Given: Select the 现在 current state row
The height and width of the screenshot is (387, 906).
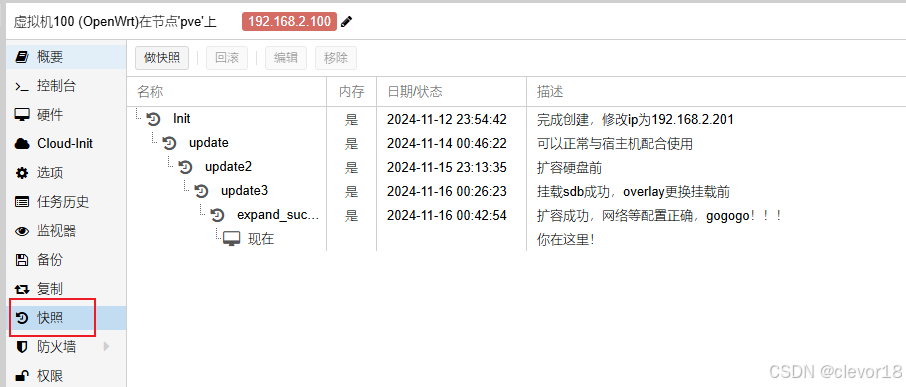Looking at the screenshot, I should tap(516, 239).
